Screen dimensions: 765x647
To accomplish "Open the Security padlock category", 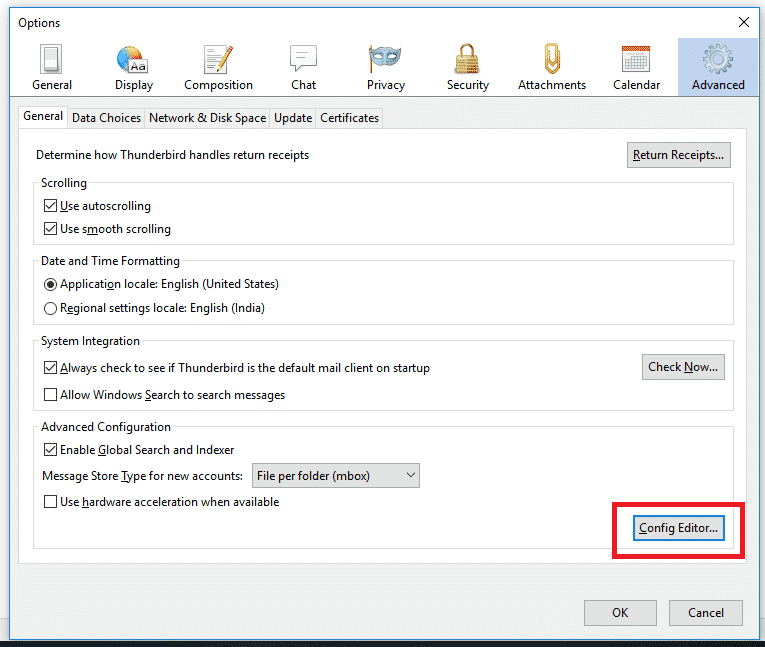I will tap(467, 67).
